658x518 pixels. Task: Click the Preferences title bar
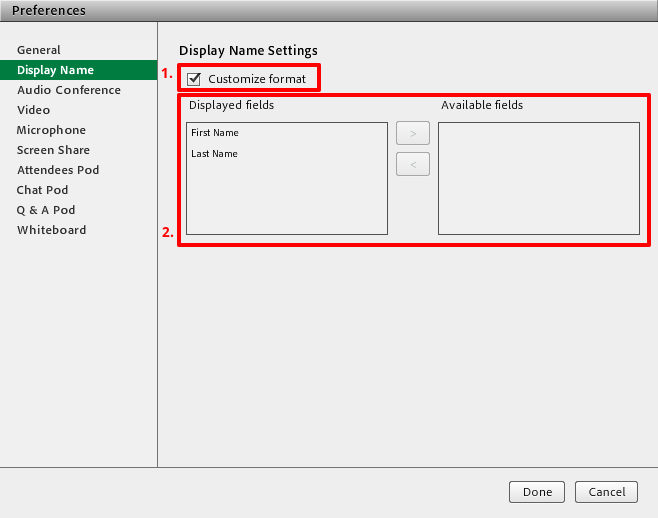point(329,11)
